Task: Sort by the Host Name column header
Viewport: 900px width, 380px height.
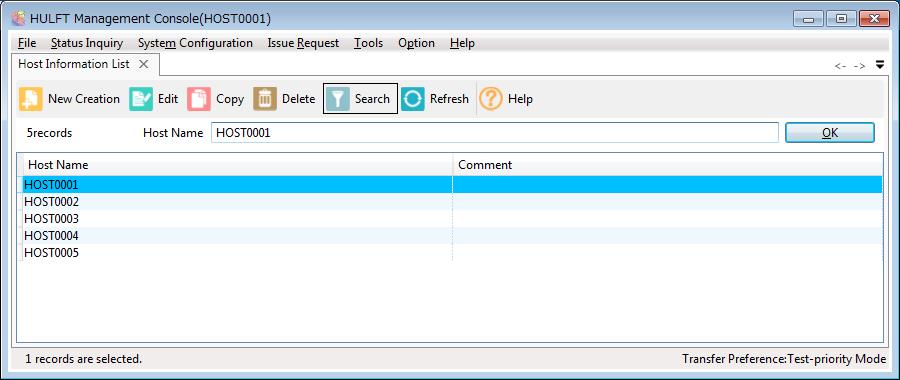Action: 237,165
